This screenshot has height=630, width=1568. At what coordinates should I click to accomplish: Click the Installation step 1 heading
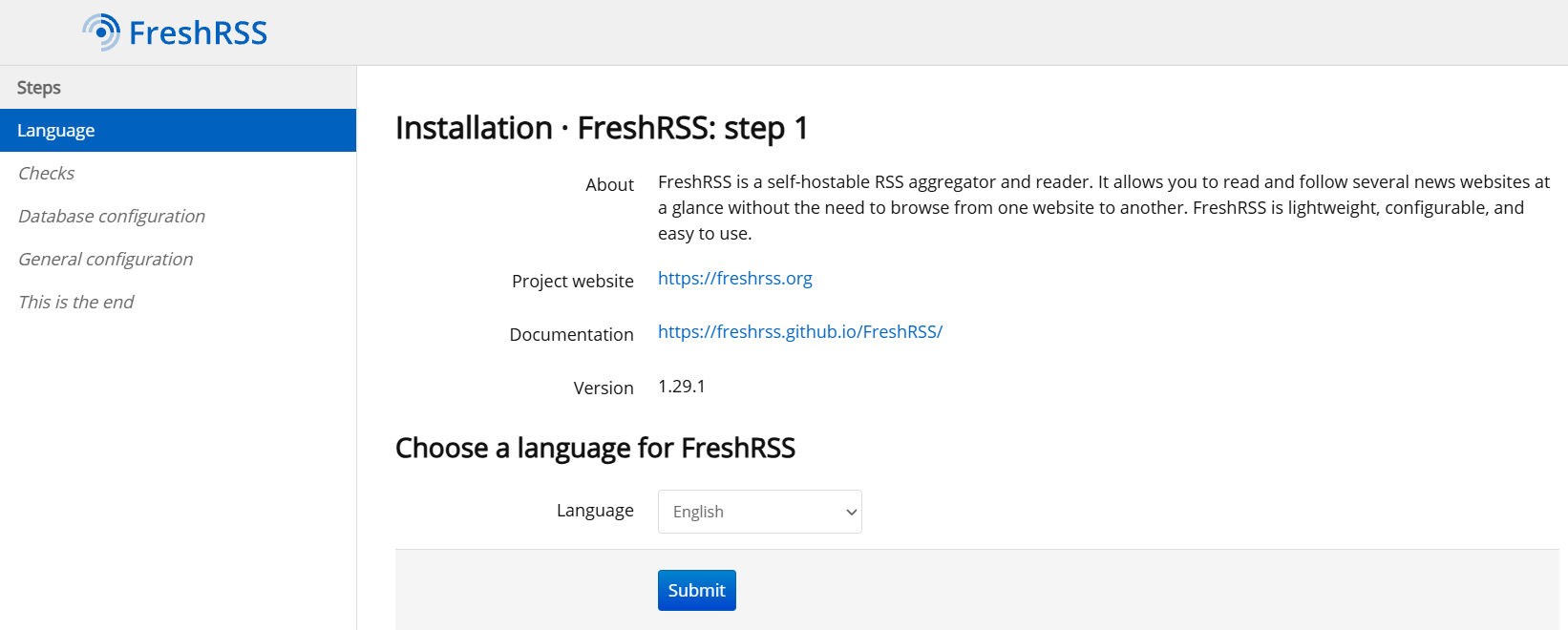coord(602,128)
